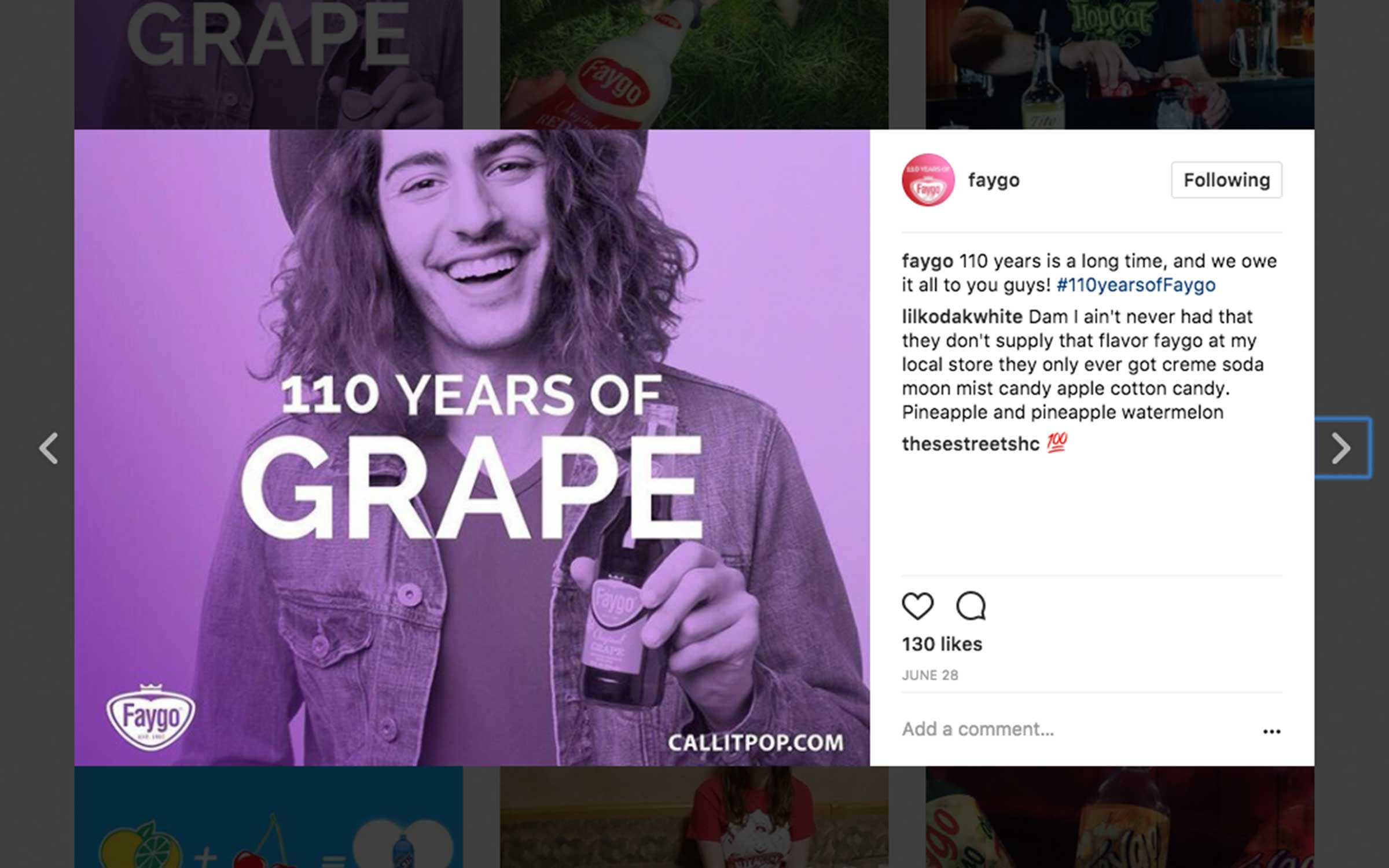
Task: Toggle the Following button for faygo
Action: (x=1226, y=180)
